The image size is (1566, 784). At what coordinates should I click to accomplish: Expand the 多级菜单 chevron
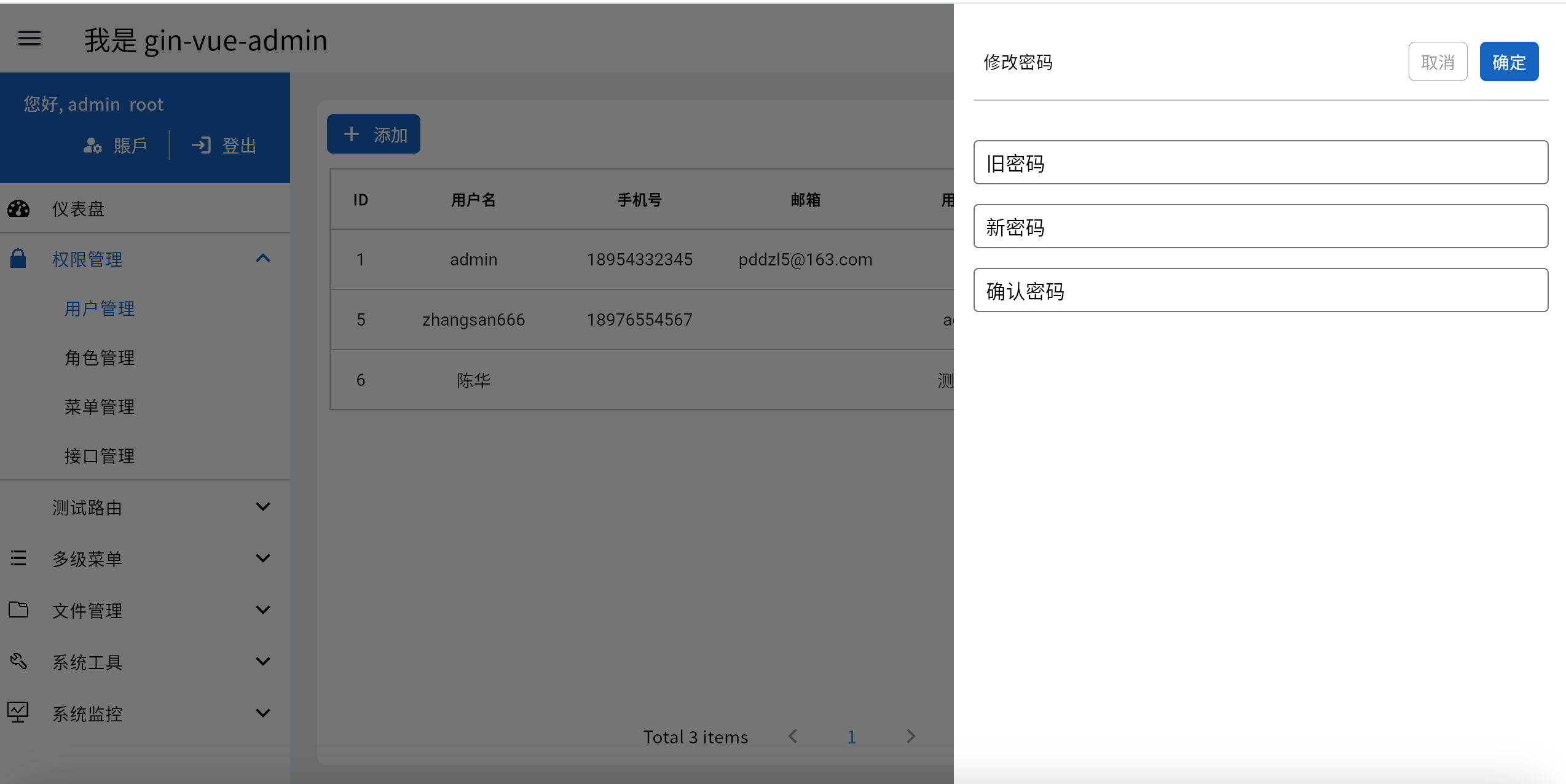[x=263, y=558]
